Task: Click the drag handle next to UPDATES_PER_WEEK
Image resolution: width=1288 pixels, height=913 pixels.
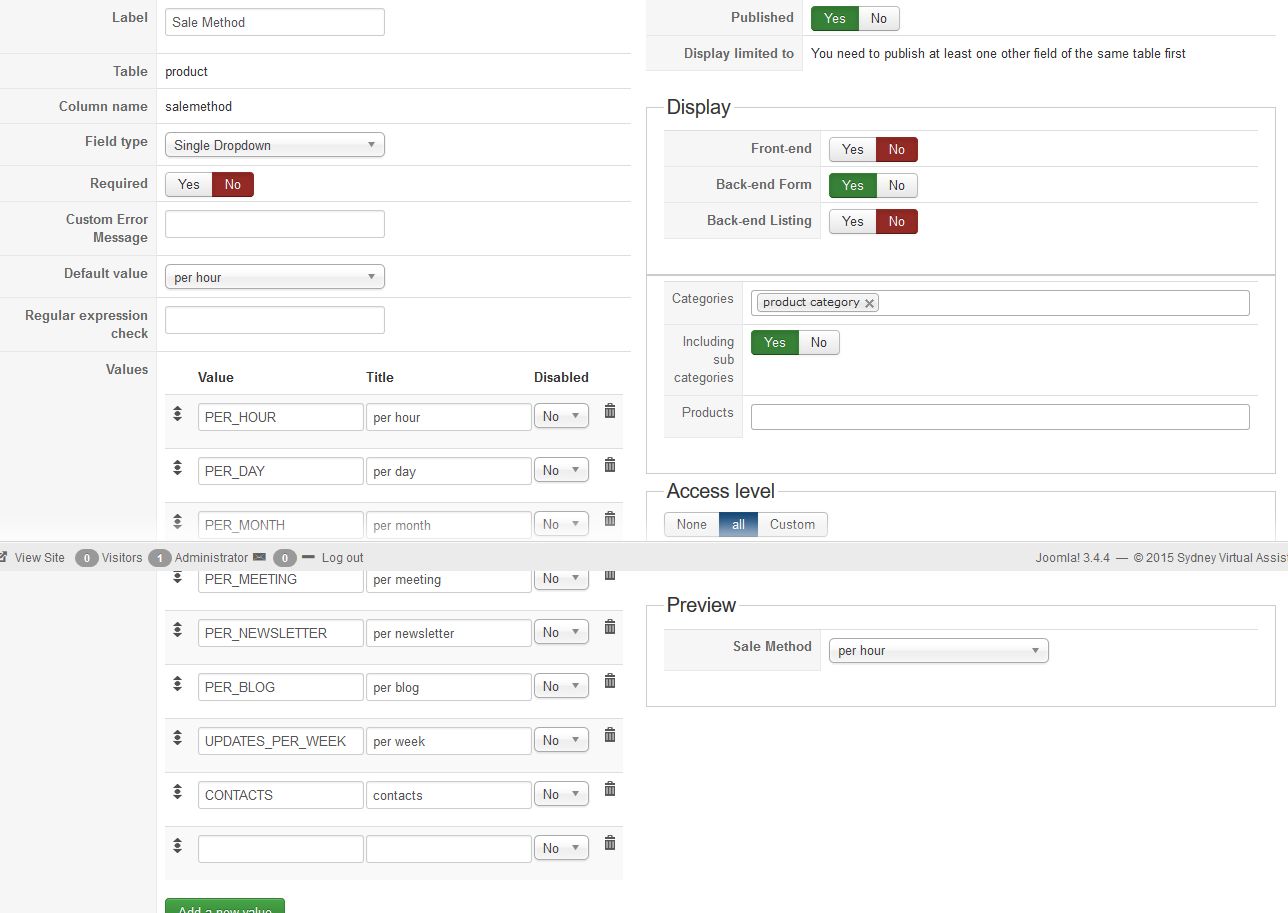Action: click(177, 736)
